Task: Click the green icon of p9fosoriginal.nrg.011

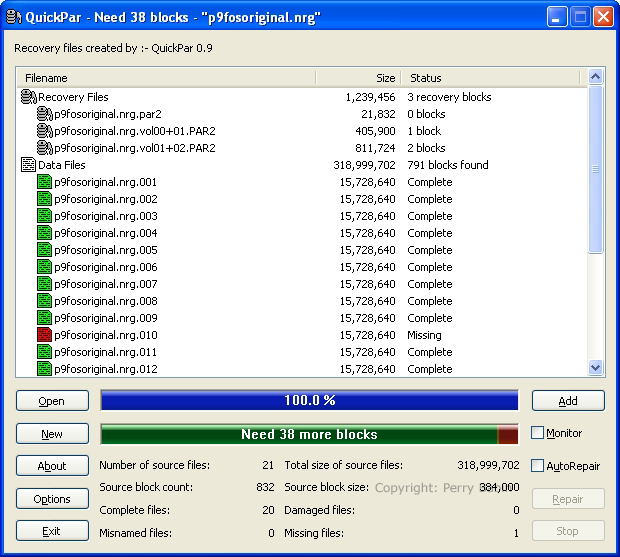Action: pyautogui.click(x=44, y=352)
